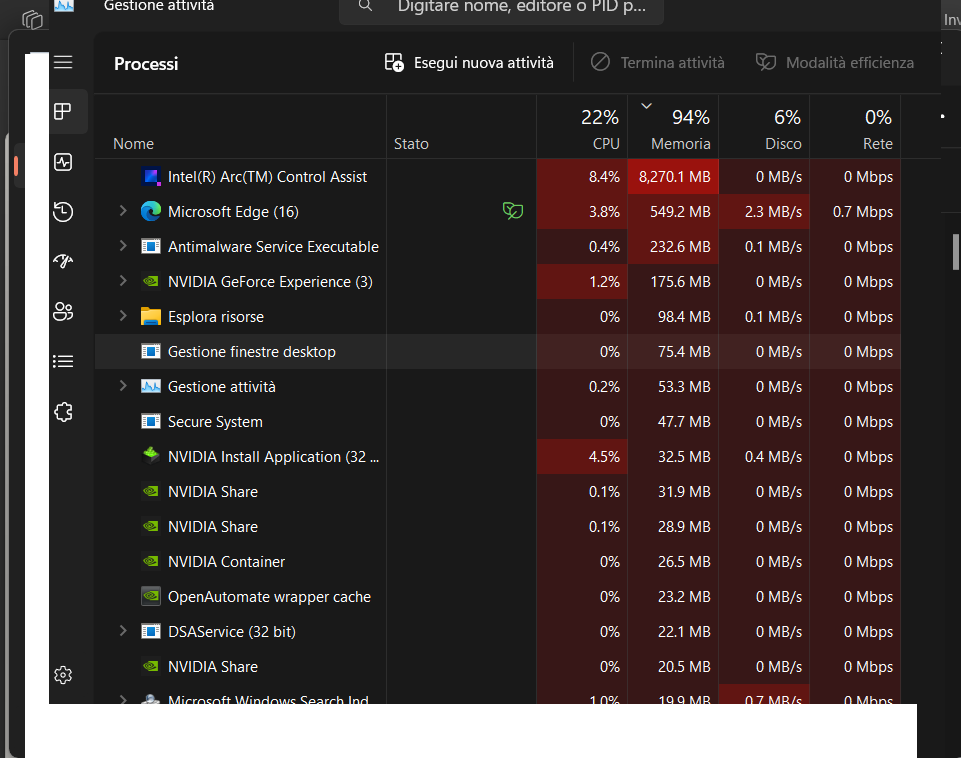
Task: Click the Intel Arc Control Assist icon
Action: coord(151,176)
